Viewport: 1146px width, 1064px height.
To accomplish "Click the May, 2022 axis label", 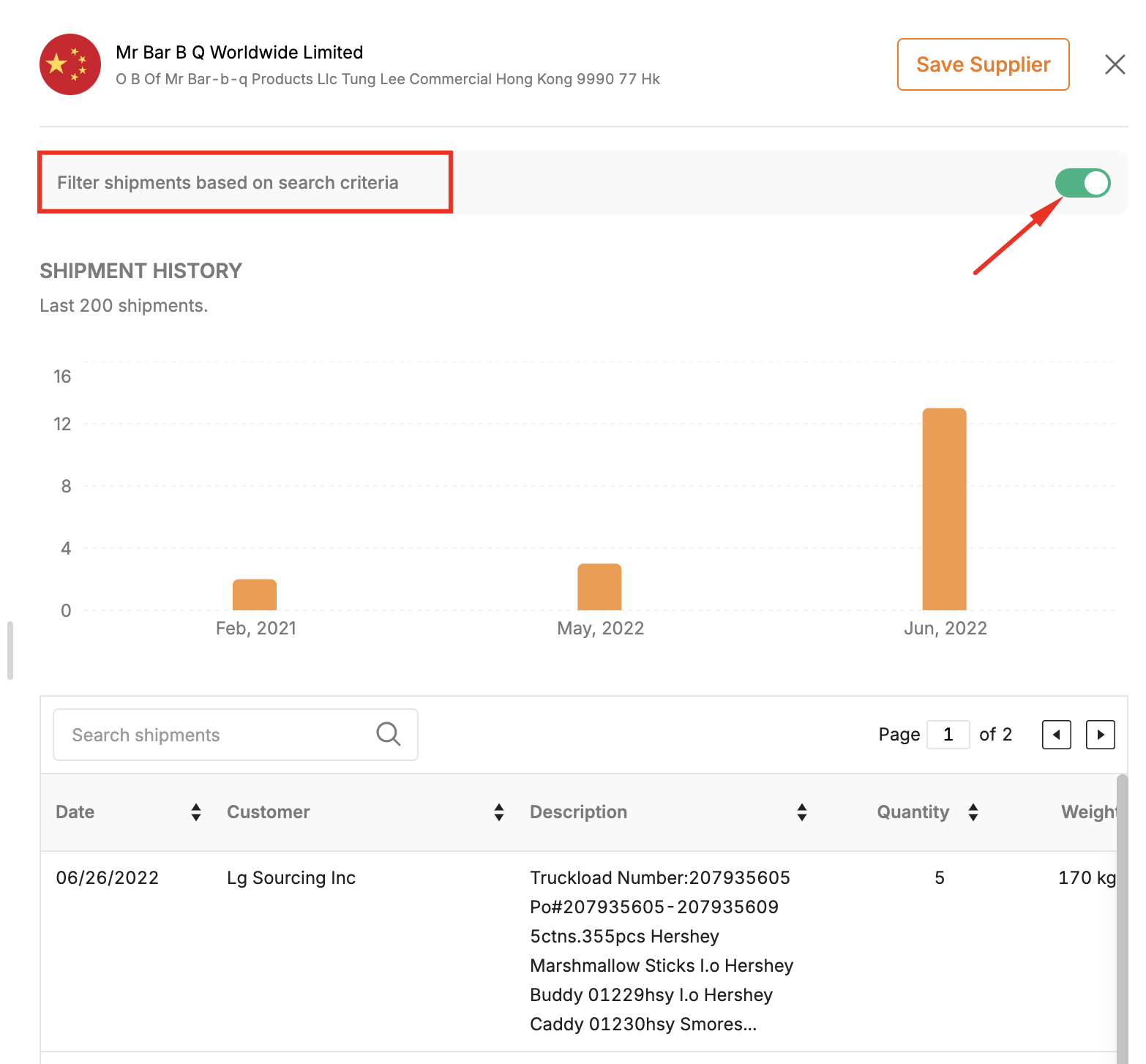I will [601, 629].
